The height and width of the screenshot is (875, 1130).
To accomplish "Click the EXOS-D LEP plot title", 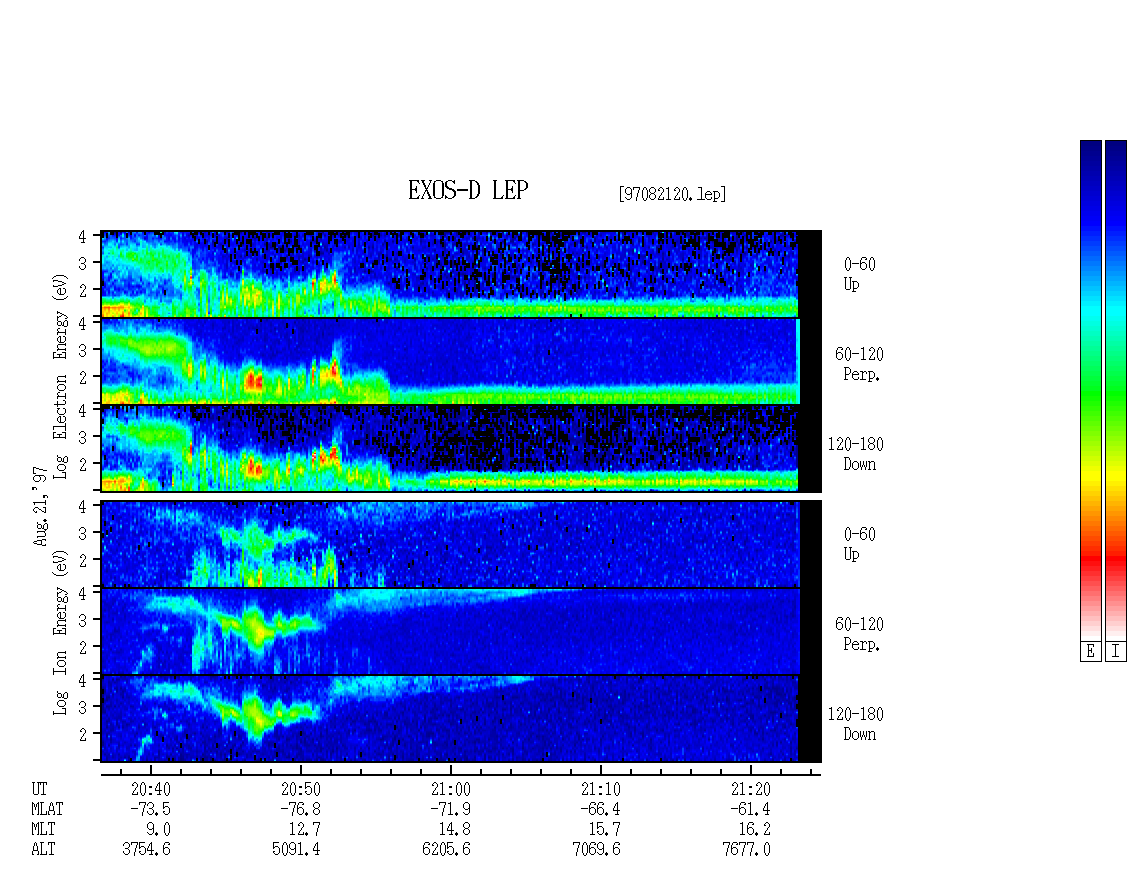I will 468,190.
